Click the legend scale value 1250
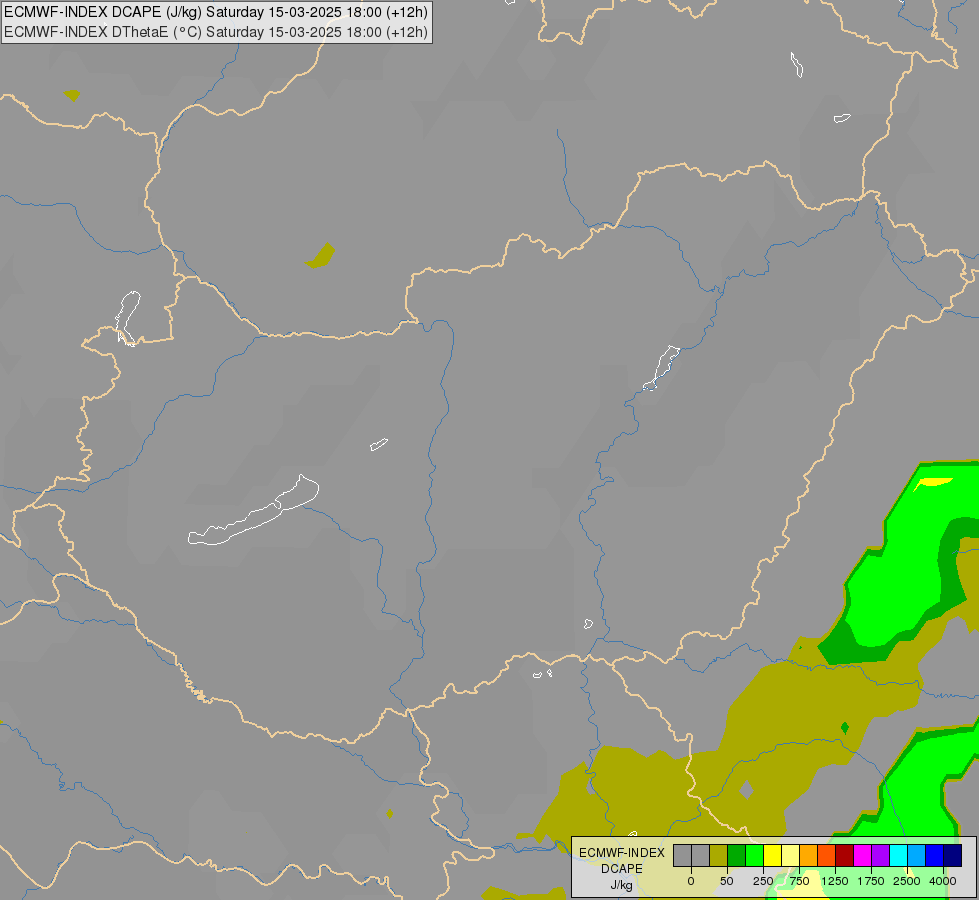The width and height of the screenshot is (979, 900). [835, 881]
